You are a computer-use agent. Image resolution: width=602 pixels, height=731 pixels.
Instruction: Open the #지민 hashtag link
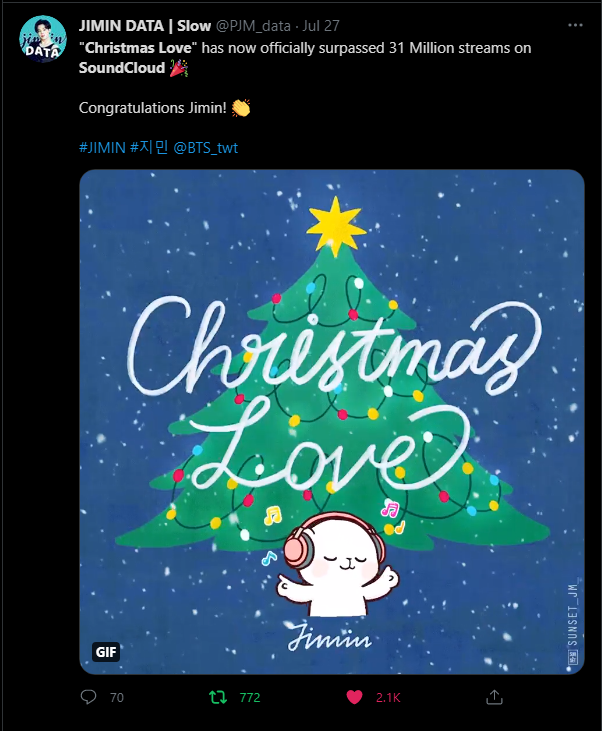pyautogui.click(x=149, y=148)
